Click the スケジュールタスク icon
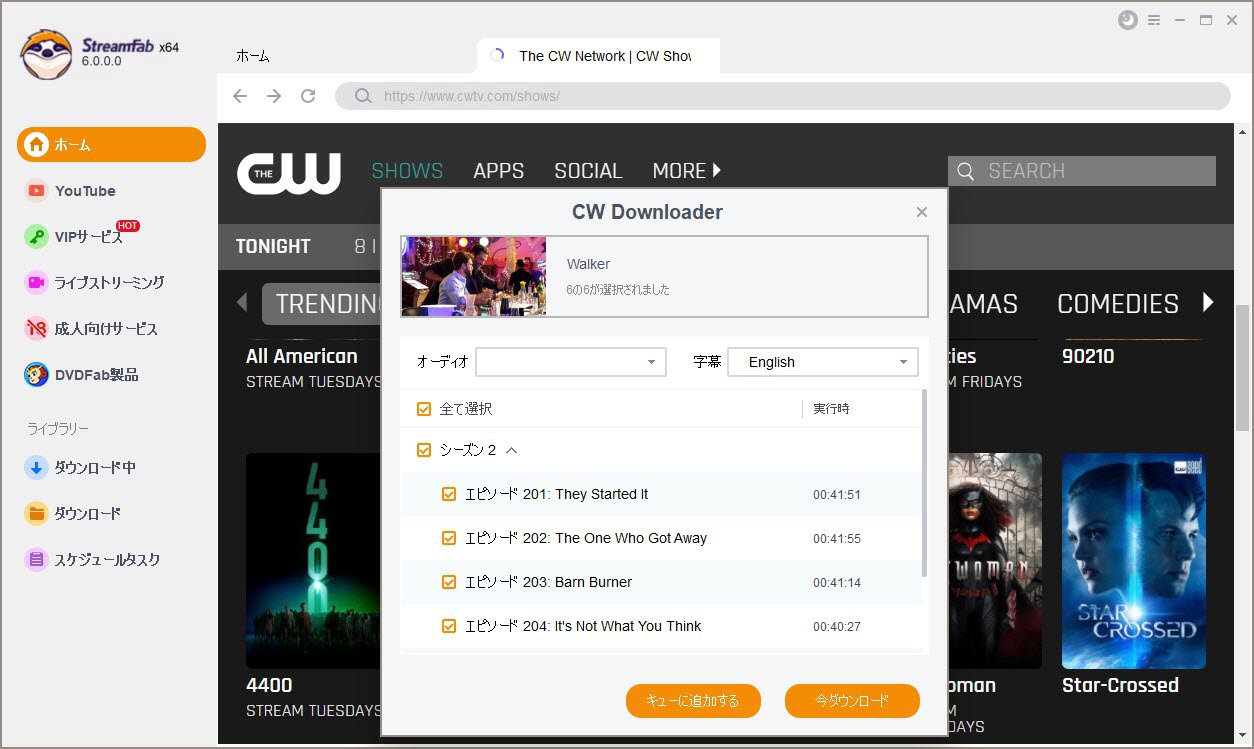 (36, 560)
